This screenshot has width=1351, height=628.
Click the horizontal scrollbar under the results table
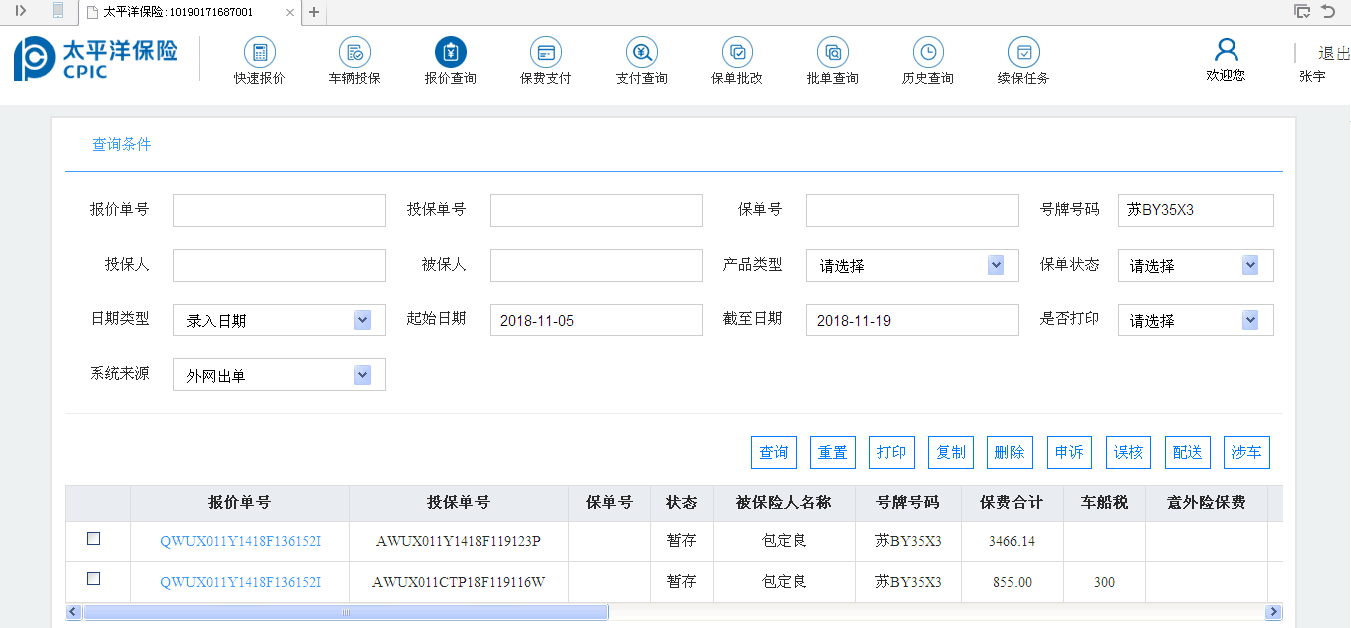pos(345,612)
